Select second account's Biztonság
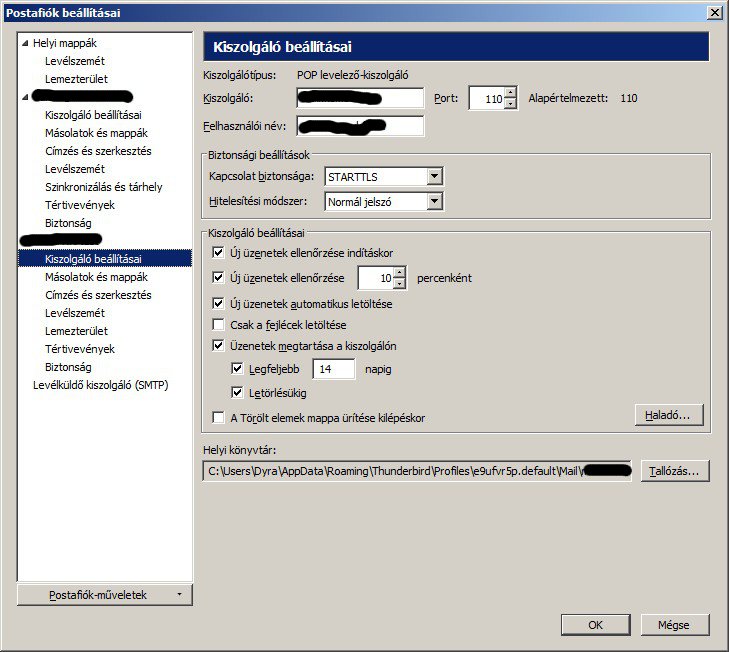729x652 pixels. tap(68, 367)
